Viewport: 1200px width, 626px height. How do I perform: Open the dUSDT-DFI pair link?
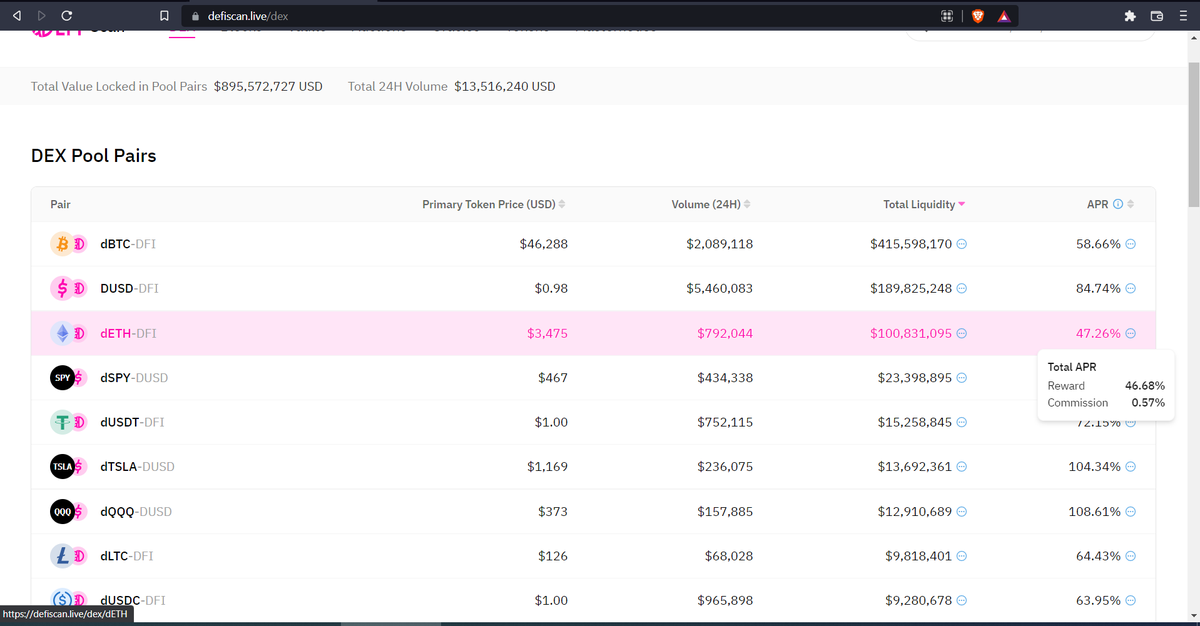point(132,422)
